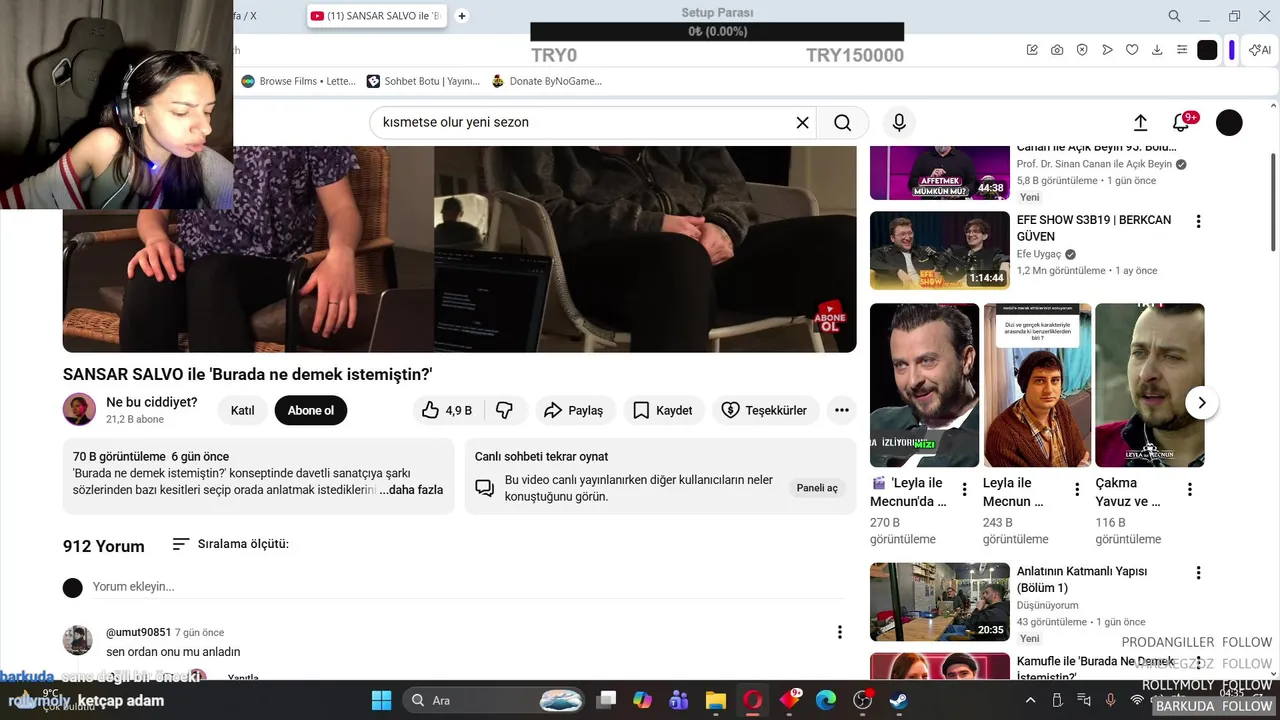
Task: Click the Opera send/flow arrow icon
Action: [1107, 50]
